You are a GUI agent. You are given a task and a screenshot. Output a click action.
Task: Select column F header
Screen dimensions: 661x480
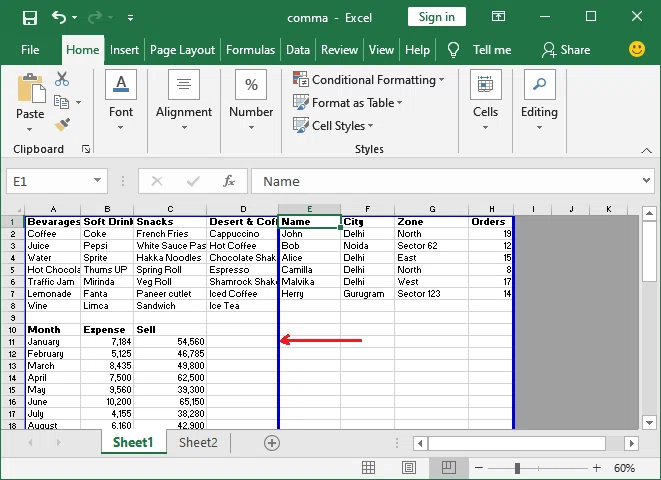click(x=368, y=209)
